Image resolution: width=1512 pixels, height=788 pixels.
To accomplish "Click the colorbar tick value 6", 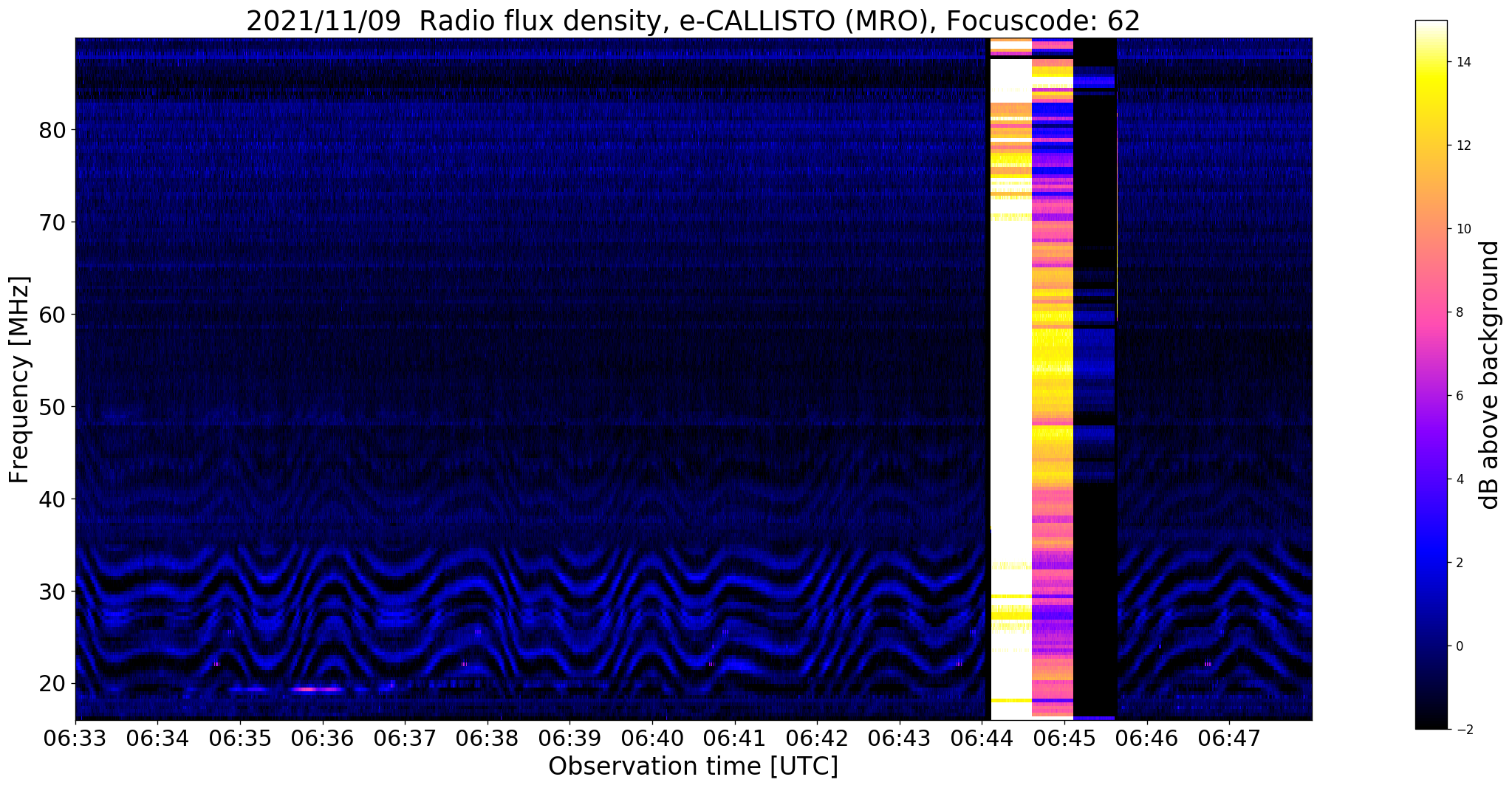I will (1459, 396).
